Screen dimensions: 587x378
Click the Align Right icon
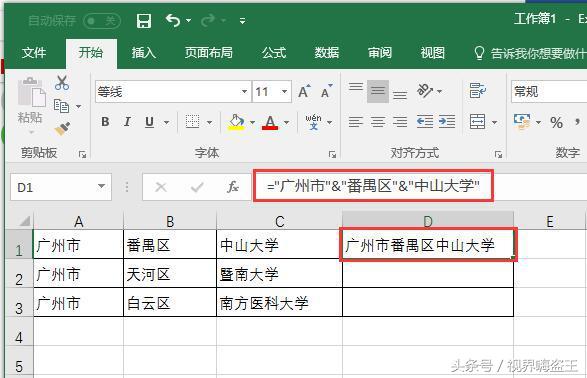400,122
